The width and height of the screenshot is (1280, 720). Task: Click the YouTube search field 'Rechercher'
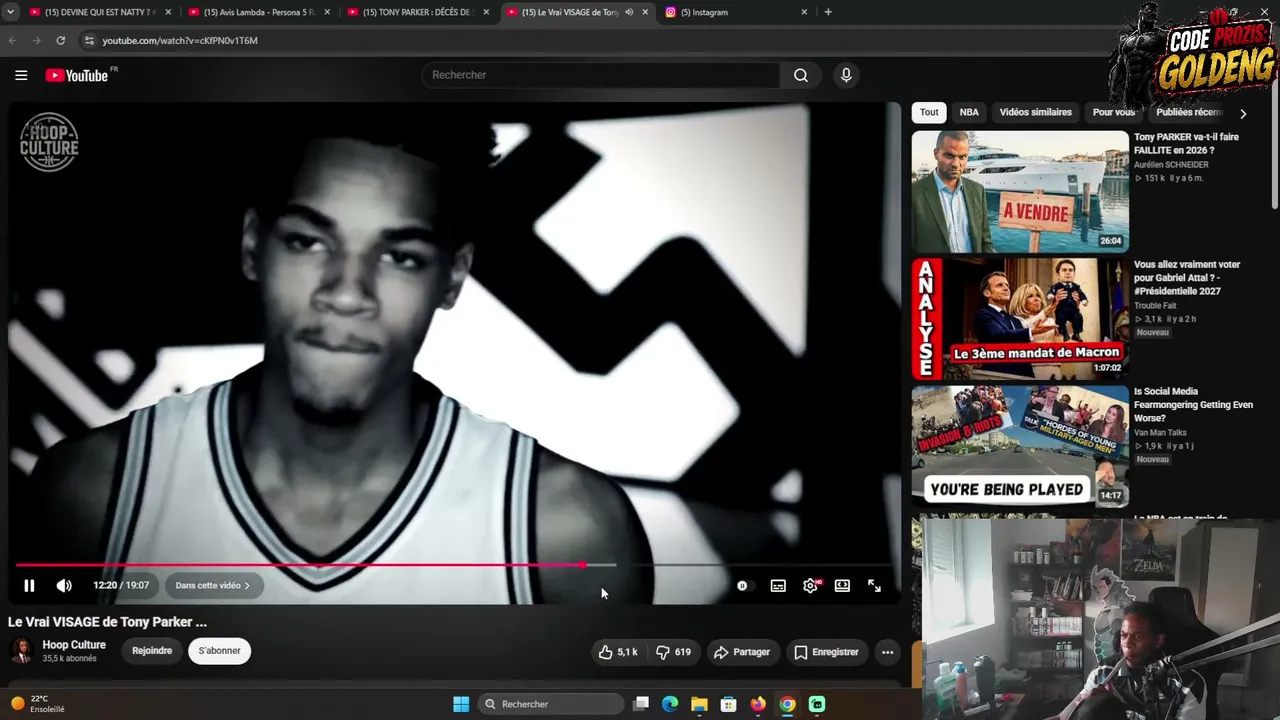tap(601, 75)
